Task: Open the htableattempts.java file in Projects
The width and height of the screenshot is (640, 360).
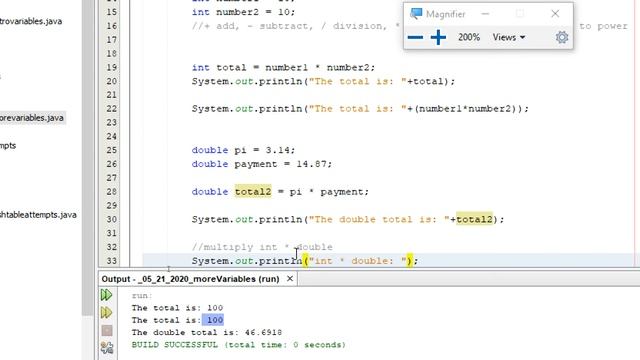Action: click(38, 215)
